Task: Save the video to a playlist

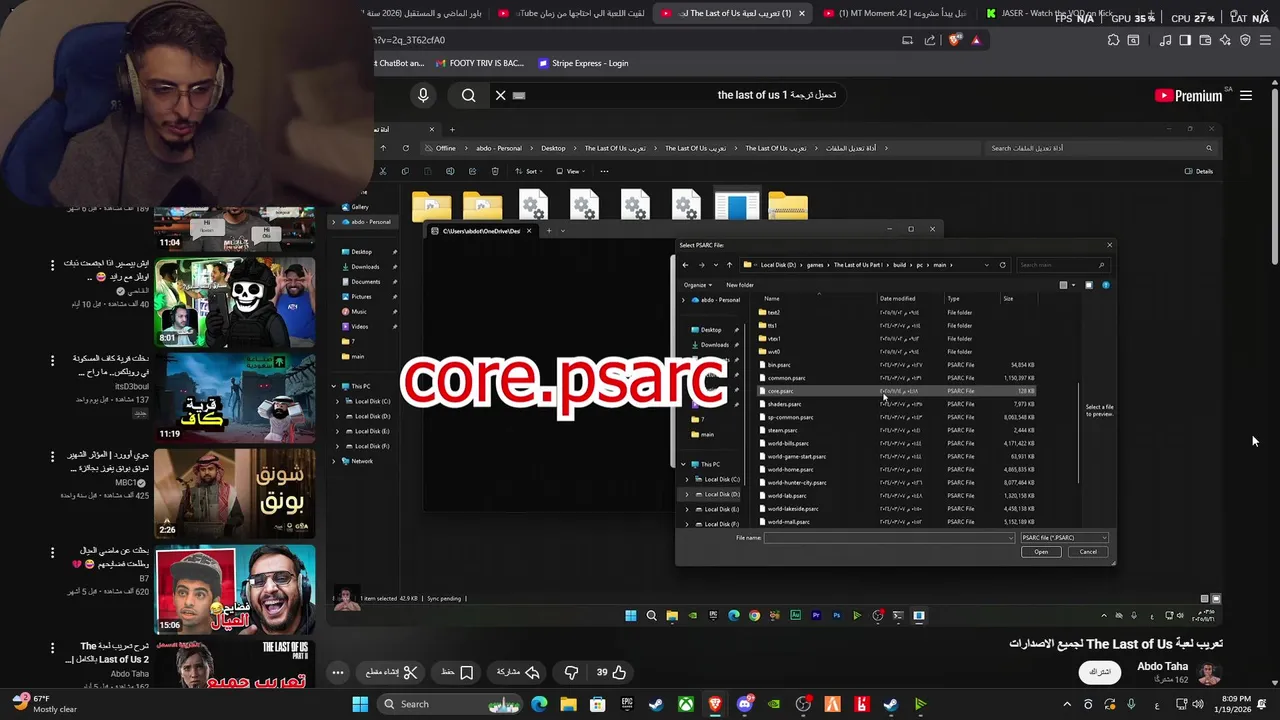Action: tap(456, 672)
